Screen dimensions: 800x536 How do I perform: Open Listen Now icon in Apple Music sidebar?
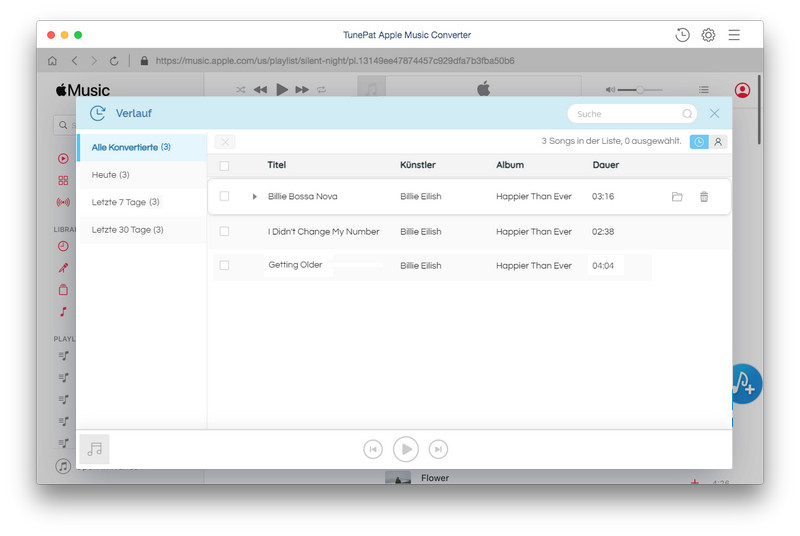(63, 159)
